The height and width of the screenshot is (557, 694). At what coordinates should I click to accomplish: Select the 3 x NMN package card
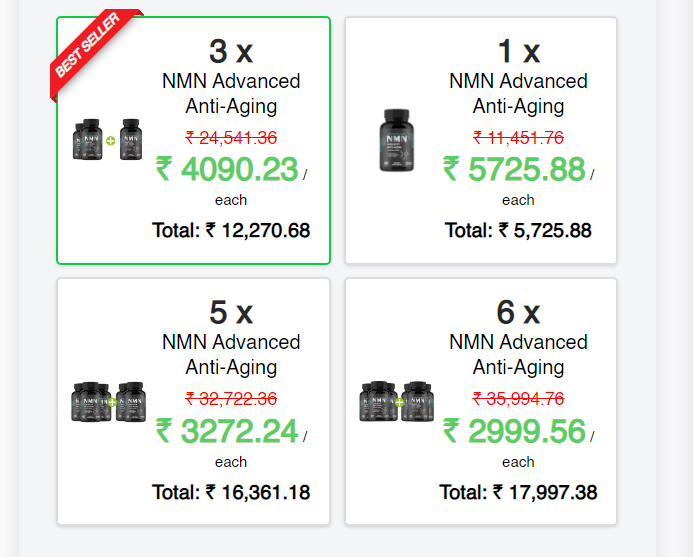193,140
